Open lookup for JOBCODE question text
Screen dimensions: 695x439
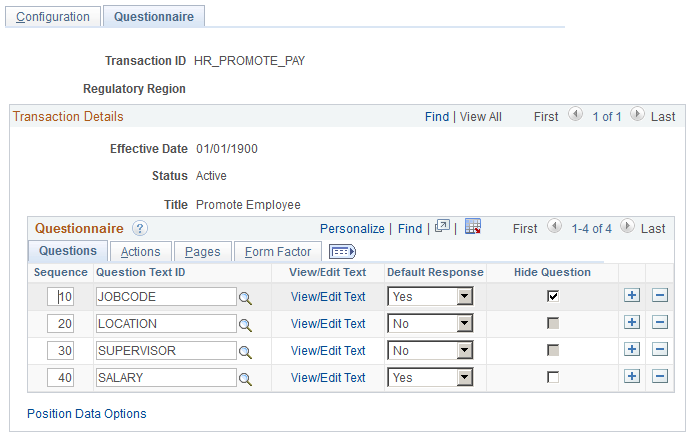pyautogui.click(x=245, y=298)
